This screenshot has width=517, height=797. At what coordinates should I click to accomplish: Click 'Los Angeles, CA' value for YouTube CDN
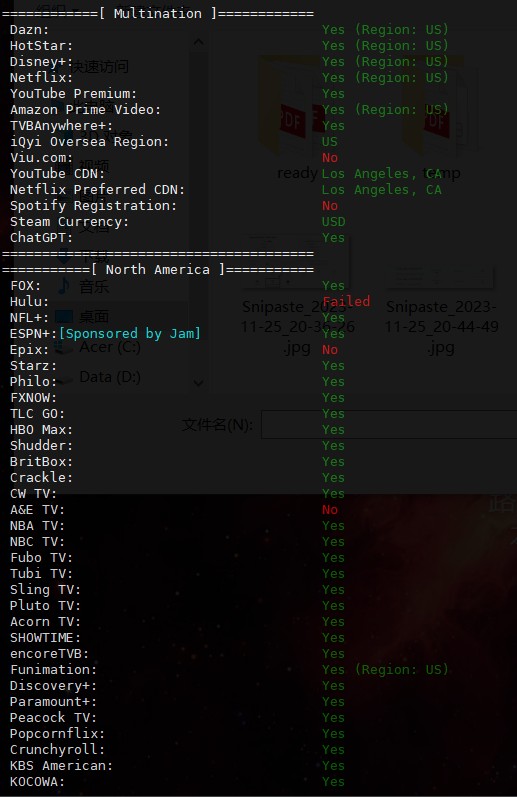(381, 174)
